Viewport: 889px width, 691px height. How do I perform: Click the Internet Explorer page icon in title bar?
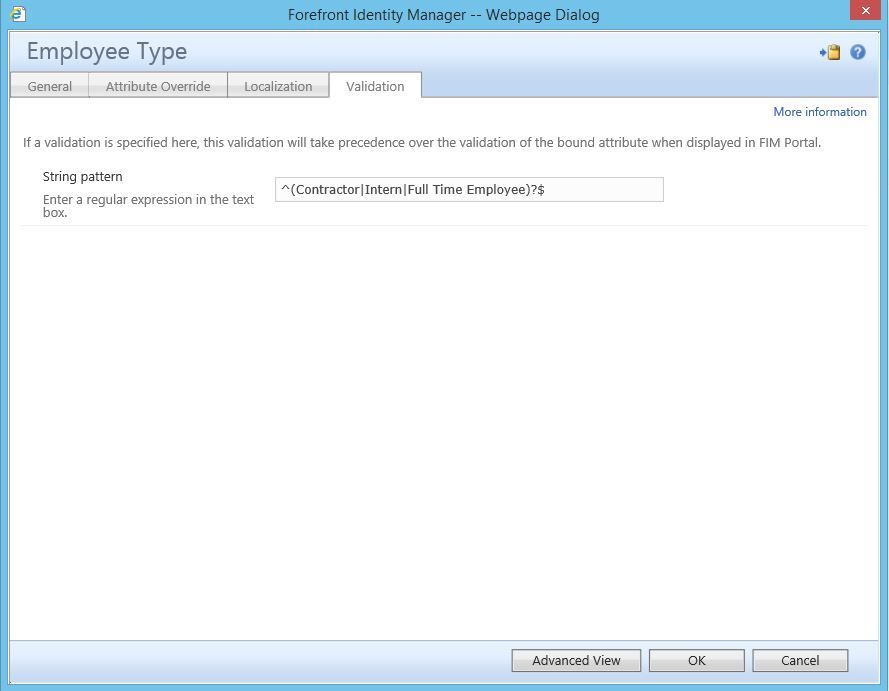coord(18,14)
